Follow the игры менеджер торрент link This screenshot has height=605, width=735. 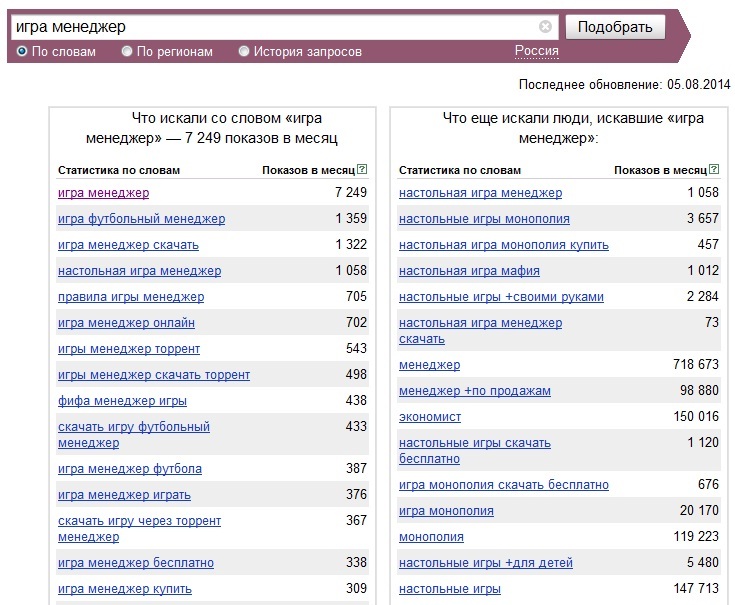point(129,349)
